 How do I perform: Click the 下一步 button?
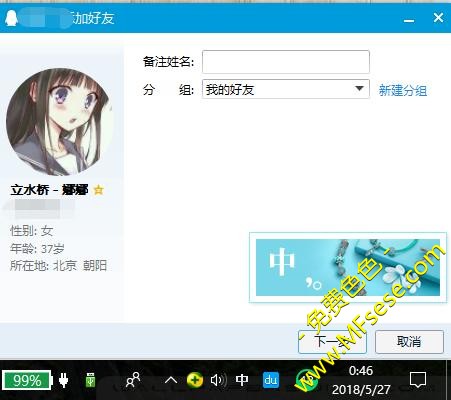point(332,342)
